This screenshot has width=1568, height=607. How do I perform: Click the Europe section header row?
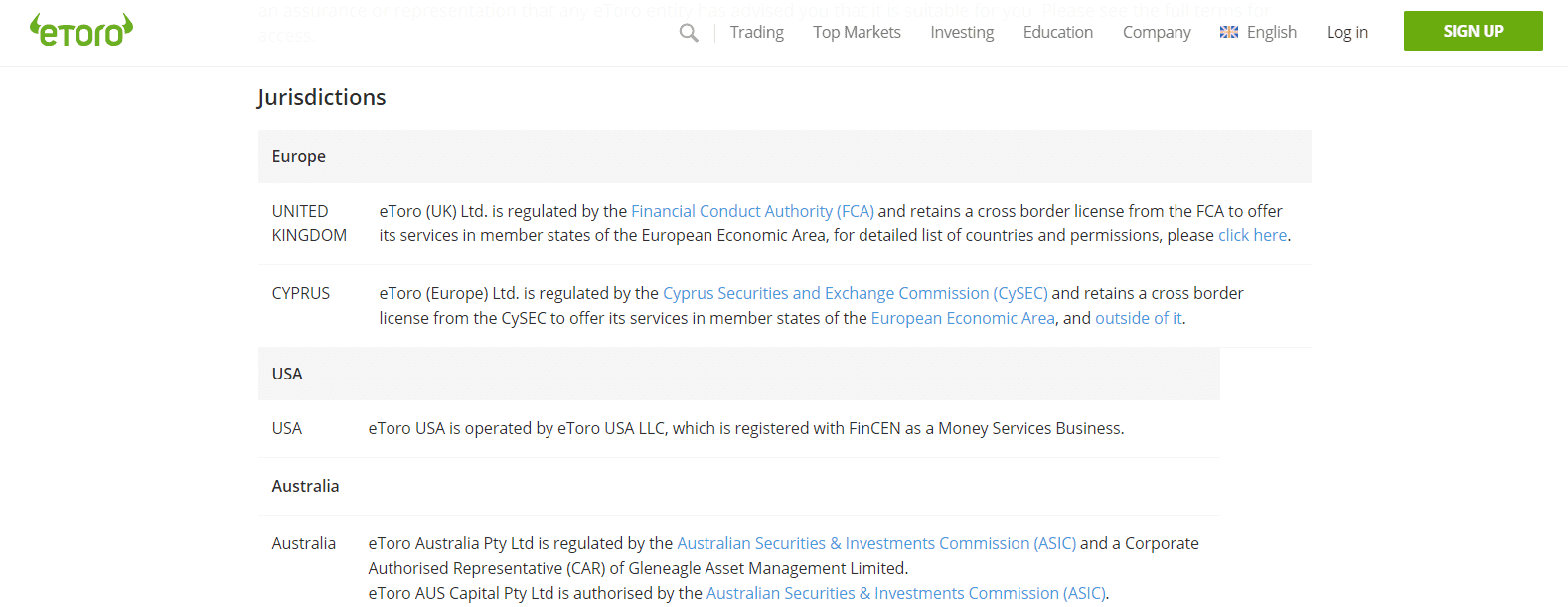784,156
